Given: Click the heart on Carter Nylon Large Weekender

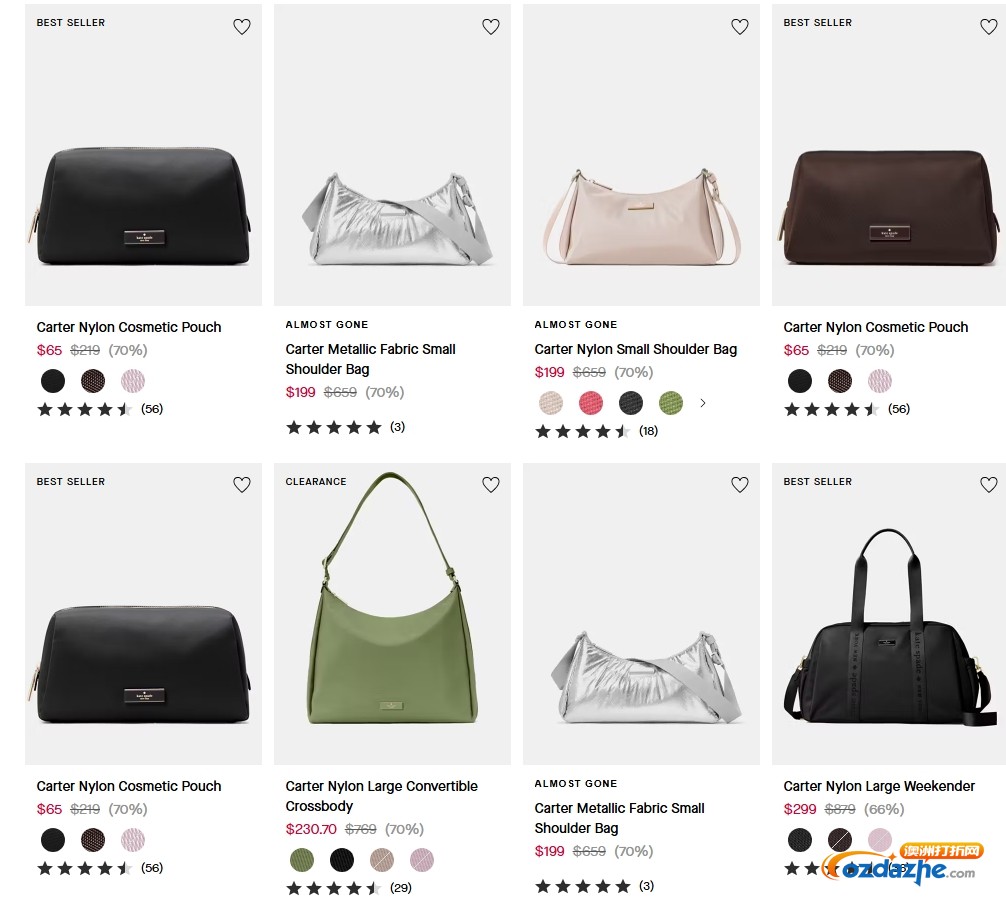Looking at the screenshot, I should [988, 484].
